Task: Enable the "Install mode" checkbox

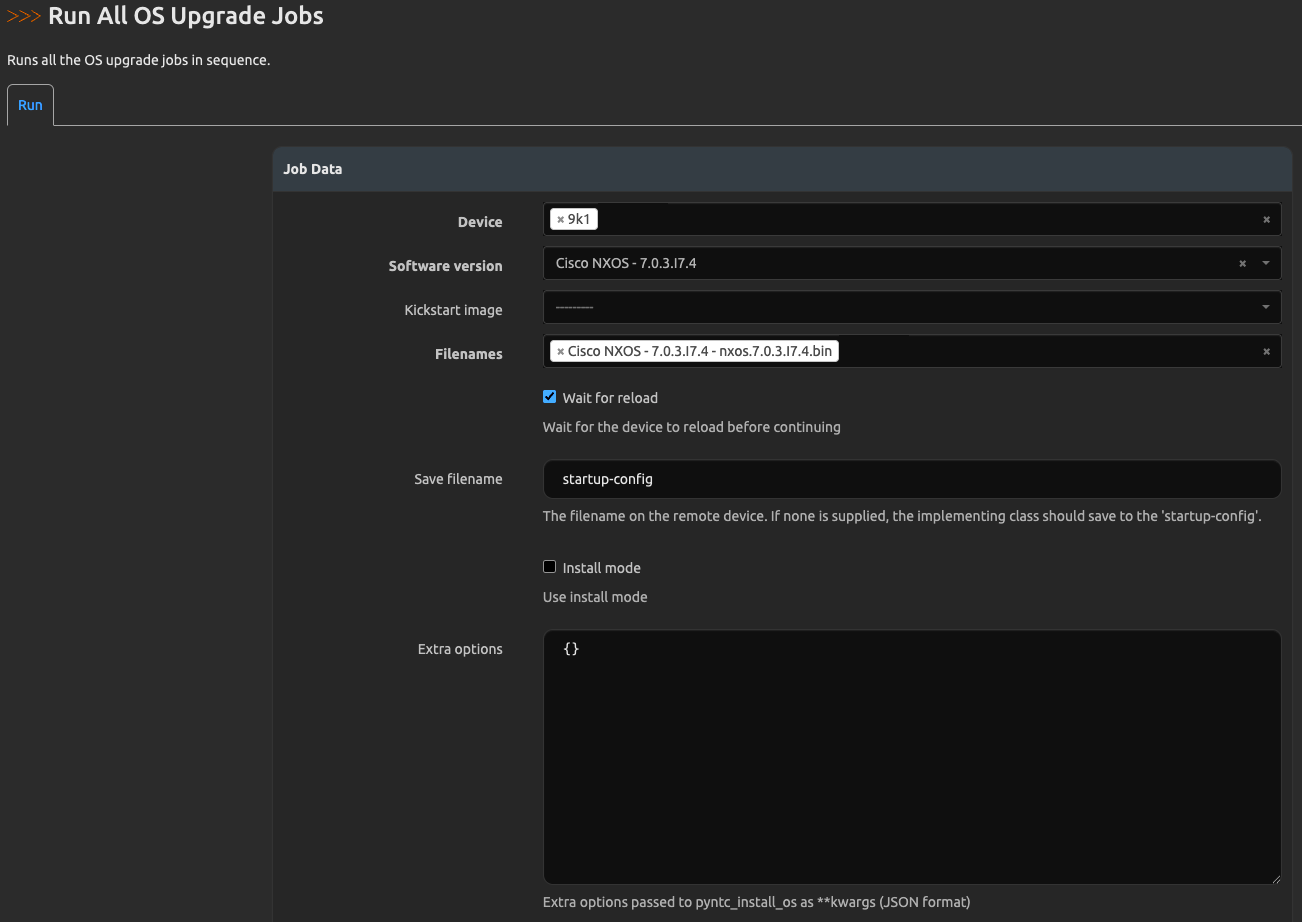Action: pos(549,566)
